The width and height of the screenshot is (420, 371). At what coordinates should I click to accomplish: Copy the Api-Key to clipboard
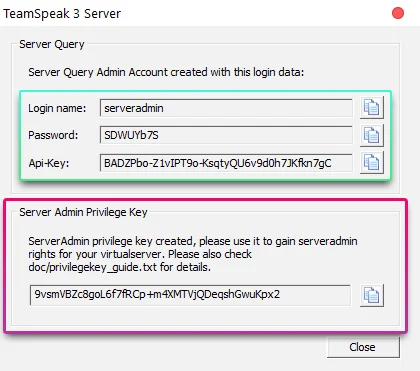[372, 162]
